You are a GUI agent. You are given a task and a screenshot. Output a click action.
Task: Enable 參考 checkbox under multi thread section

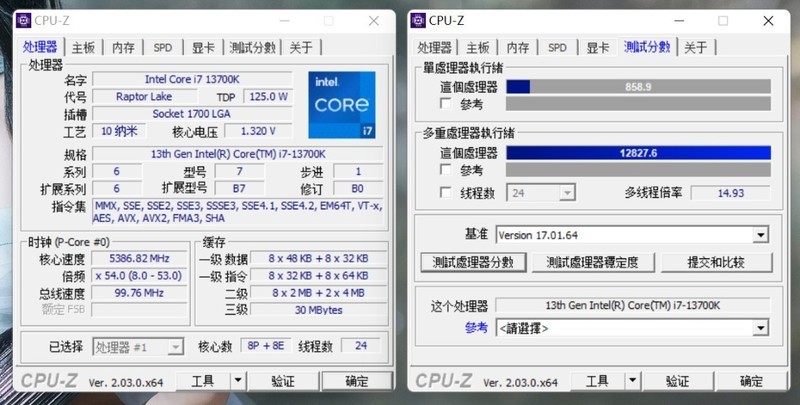(446, 169)
